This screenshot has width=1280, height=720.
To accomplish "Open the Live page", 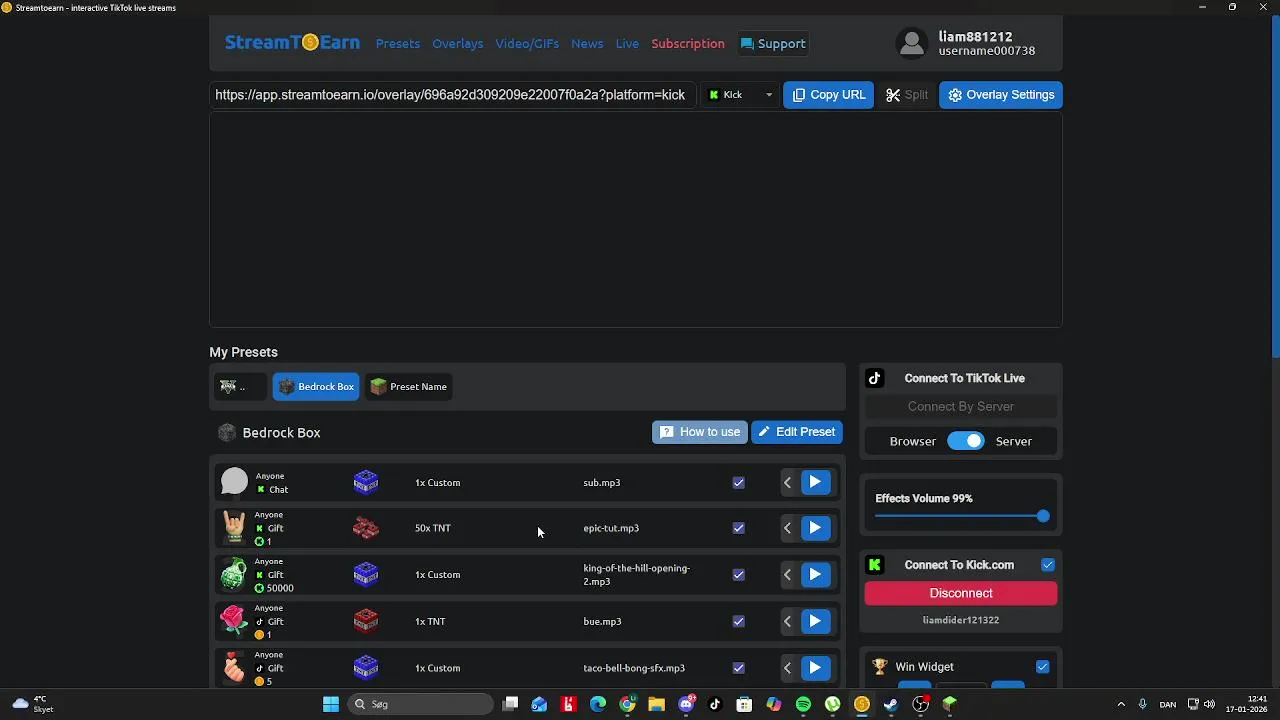I will pyautogui.click(x=627, y=44).
